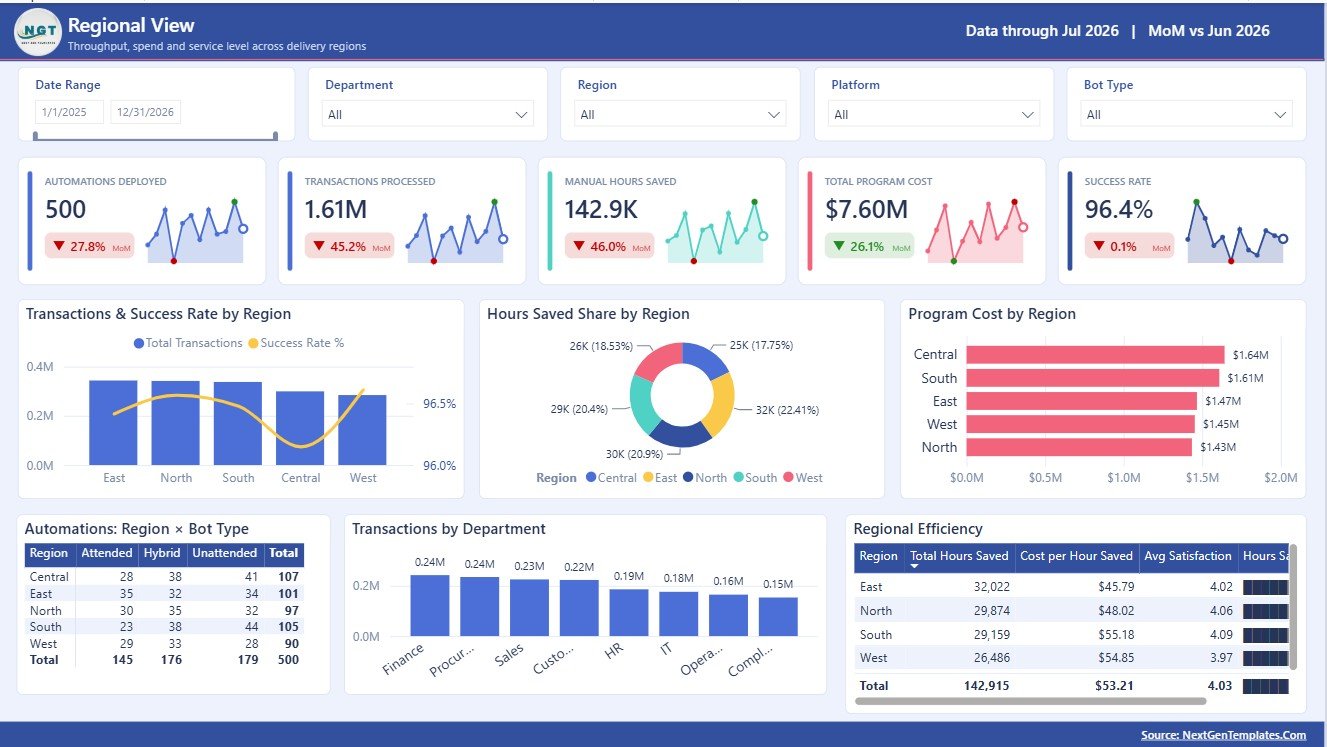Select the West bar in Transactions chart

[x=362, y=430]
